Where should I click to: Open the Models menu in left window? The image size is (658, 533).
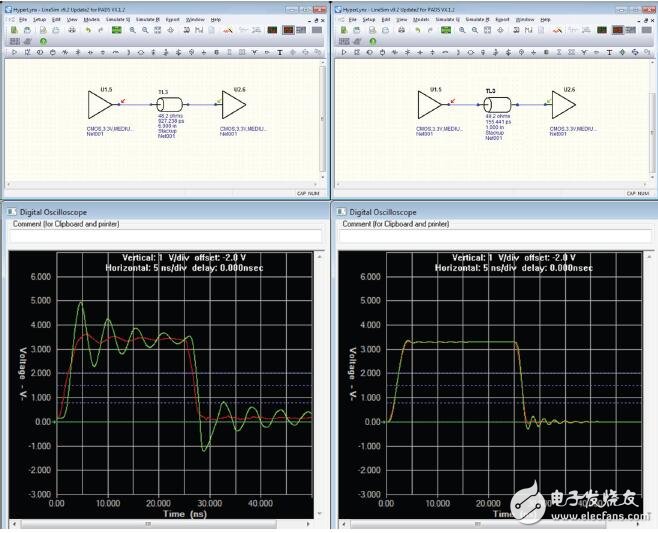pos(92,19)
